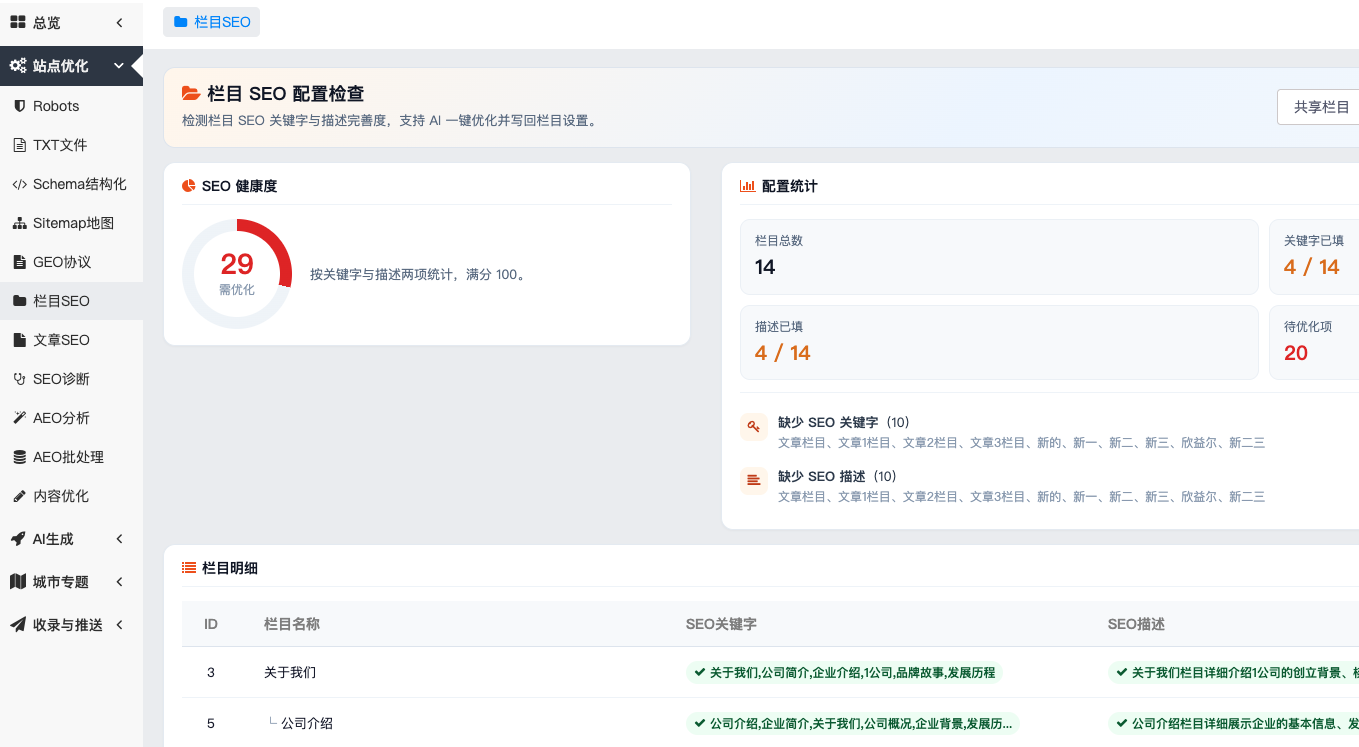The height and width of the screenshot is (747, 1359).
Task: Expand the AI生成 sidebar section
Action: click(71, 539)
